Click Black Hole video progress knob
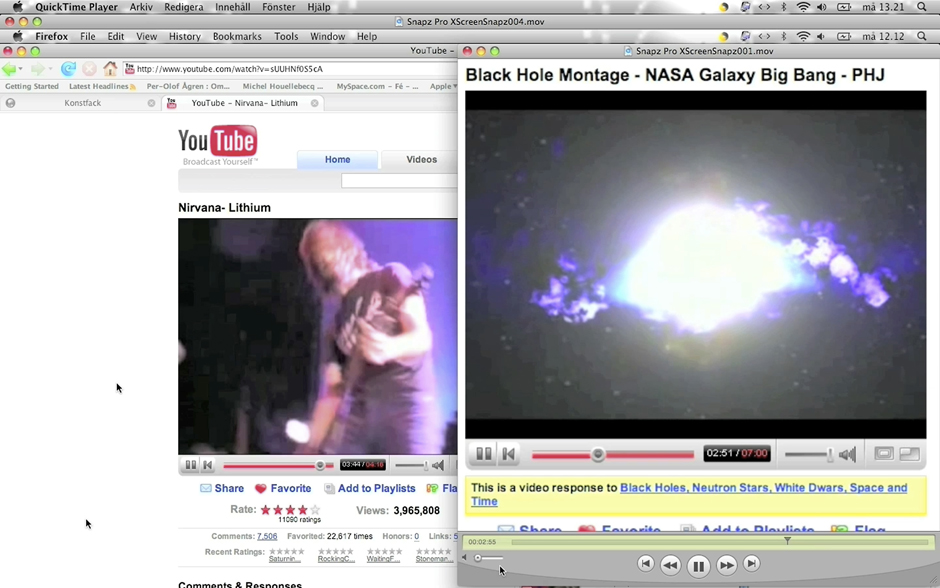Viewport: 940px width, 588px height. (598, 454)
